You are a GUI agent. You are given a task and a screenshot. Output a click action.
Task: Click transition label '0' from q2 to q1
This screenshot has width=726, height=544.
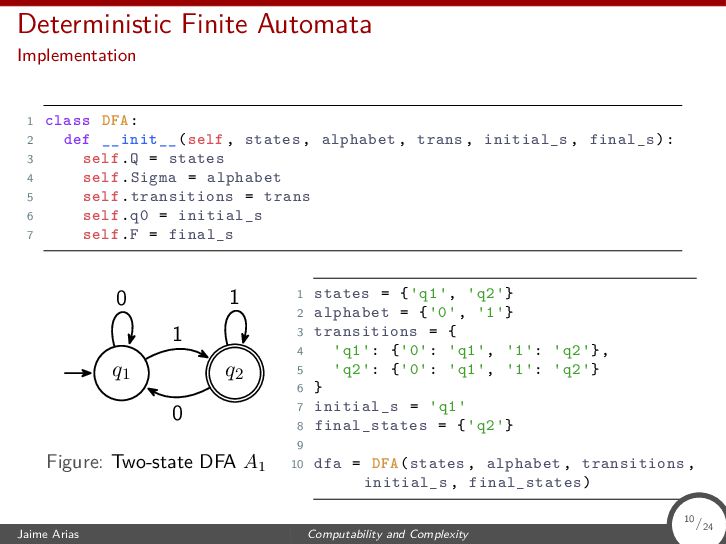(177, 413)
